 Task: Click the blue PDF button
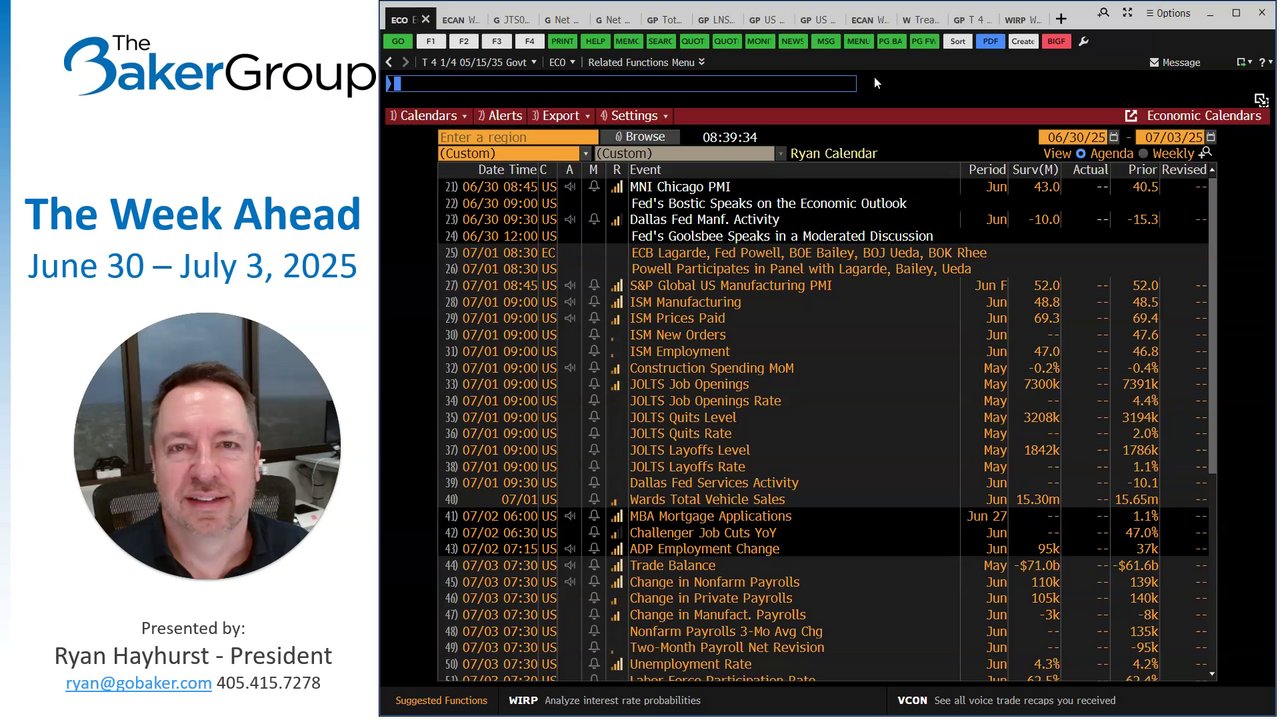pos(990,41)
